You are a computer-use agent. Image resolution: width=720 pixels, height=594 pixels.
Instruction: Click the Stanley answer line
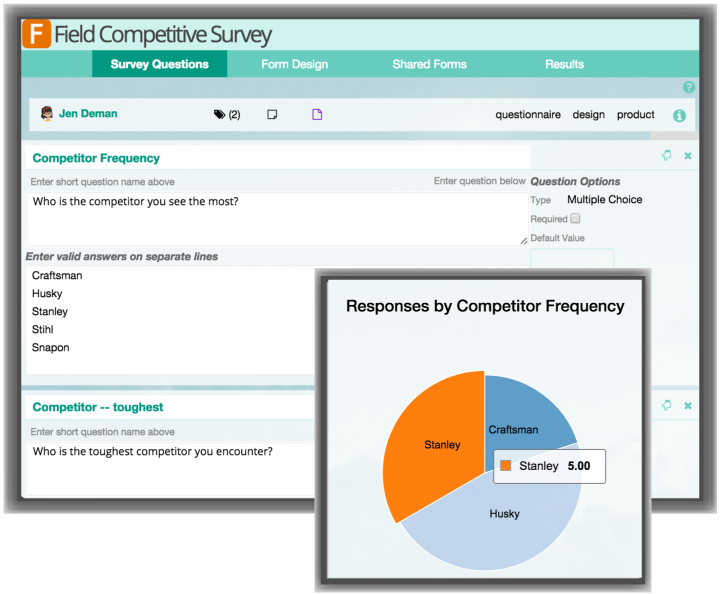click(50, 311)
